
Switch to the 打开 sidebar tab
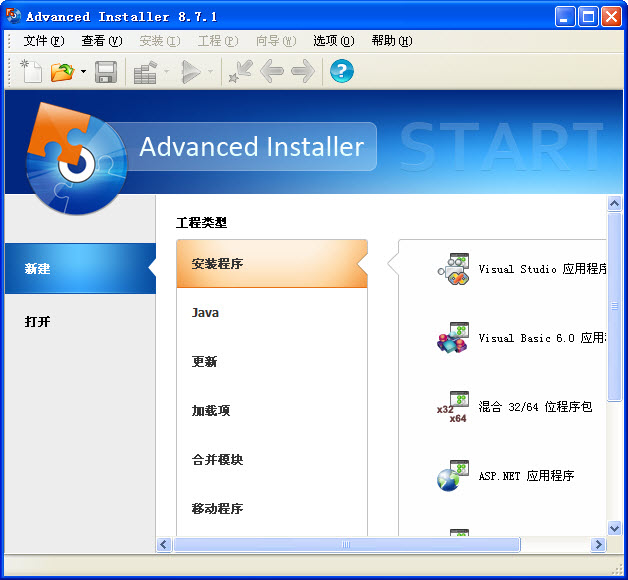pyautogui.click(x=38, y=322)
